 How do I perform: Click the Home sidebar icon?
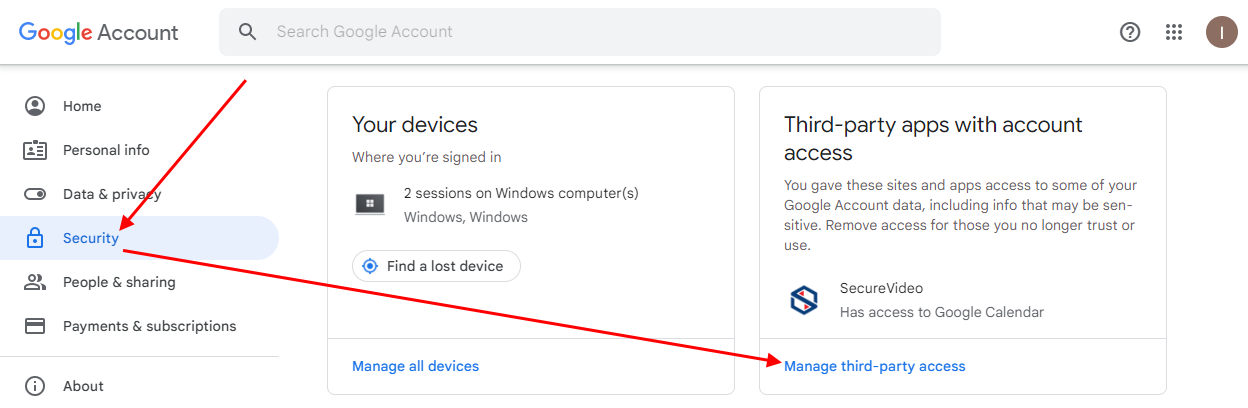click(x=35, y=106)
